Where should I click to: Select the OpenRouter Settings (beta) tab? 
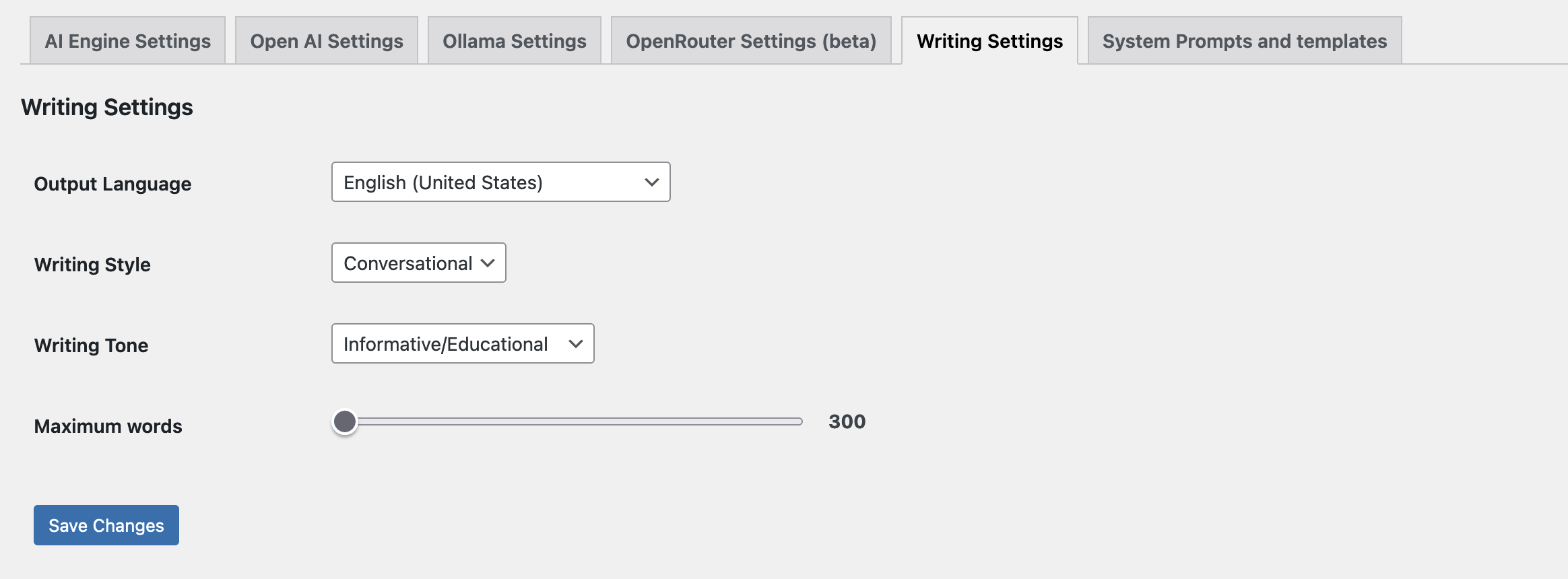pos(751,41)
